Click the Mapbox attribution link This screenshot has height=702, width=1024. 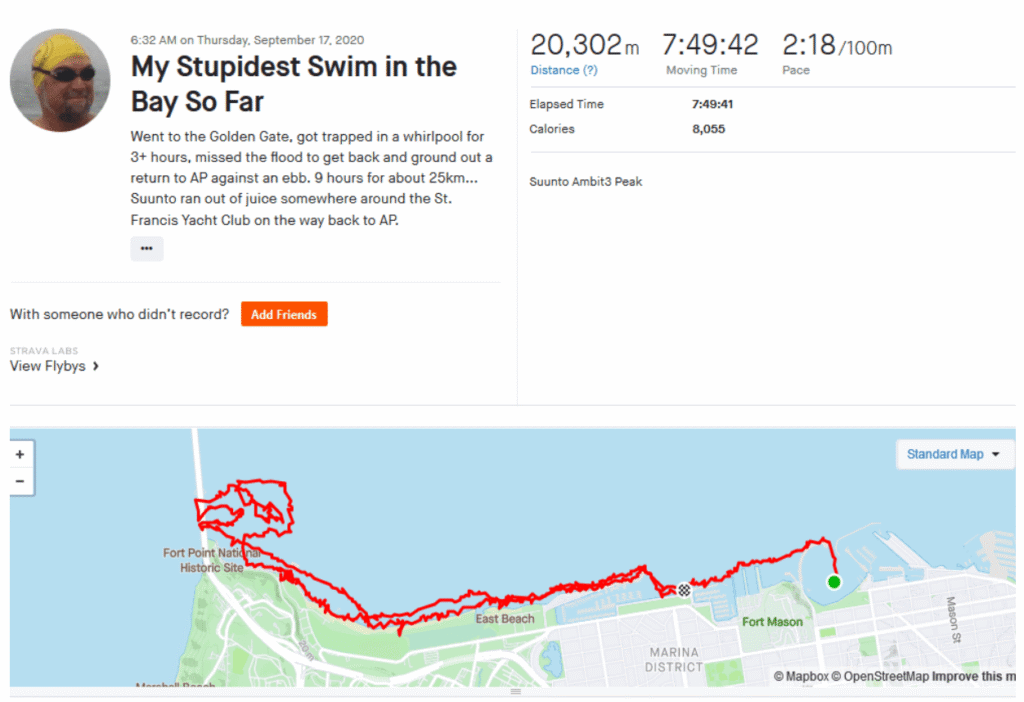coord(801,677)
